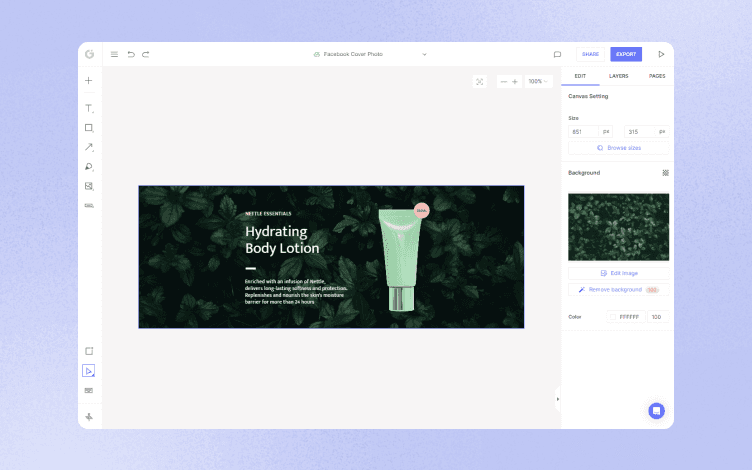Viewport: 752px width, 470px height.
Task: Open the width px unit selector
Action: click(x=606, y=131)
